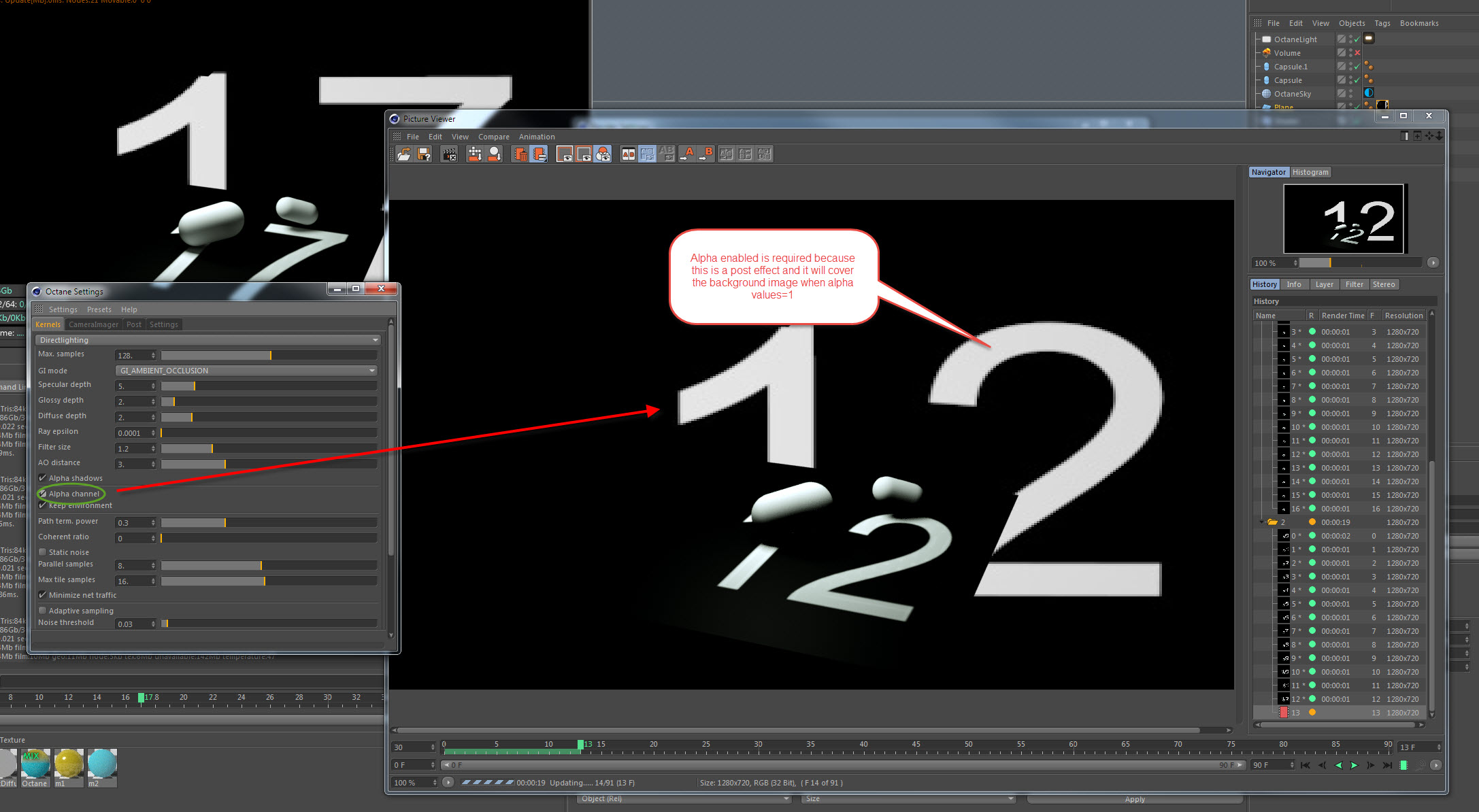This screenshot has height=812, width=1479.
Task: Enable the Static noise checkbox
Action: 43,552
